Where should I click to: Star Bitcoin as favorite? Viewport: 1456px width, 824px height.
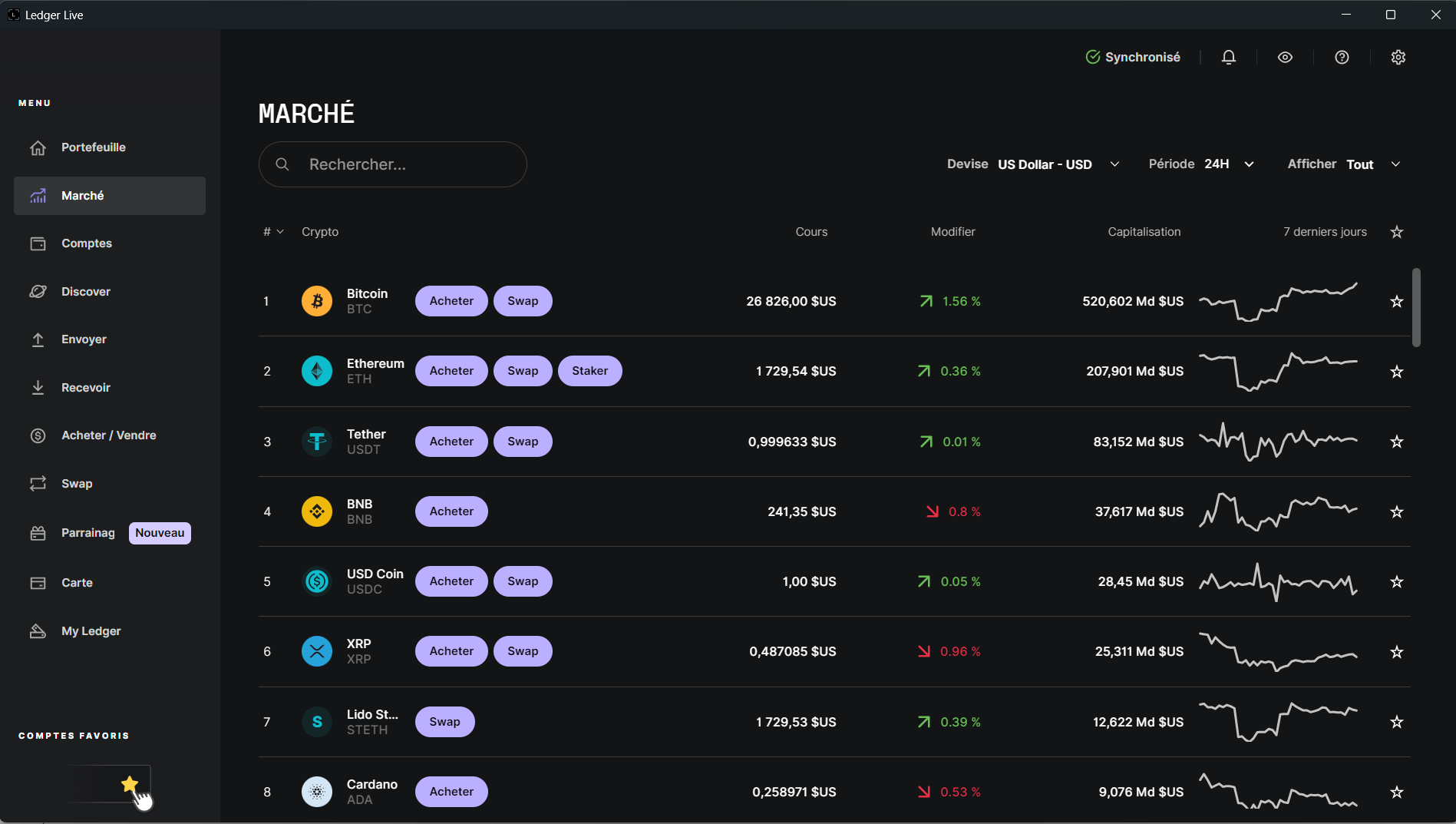click(x=1397, y=302)
